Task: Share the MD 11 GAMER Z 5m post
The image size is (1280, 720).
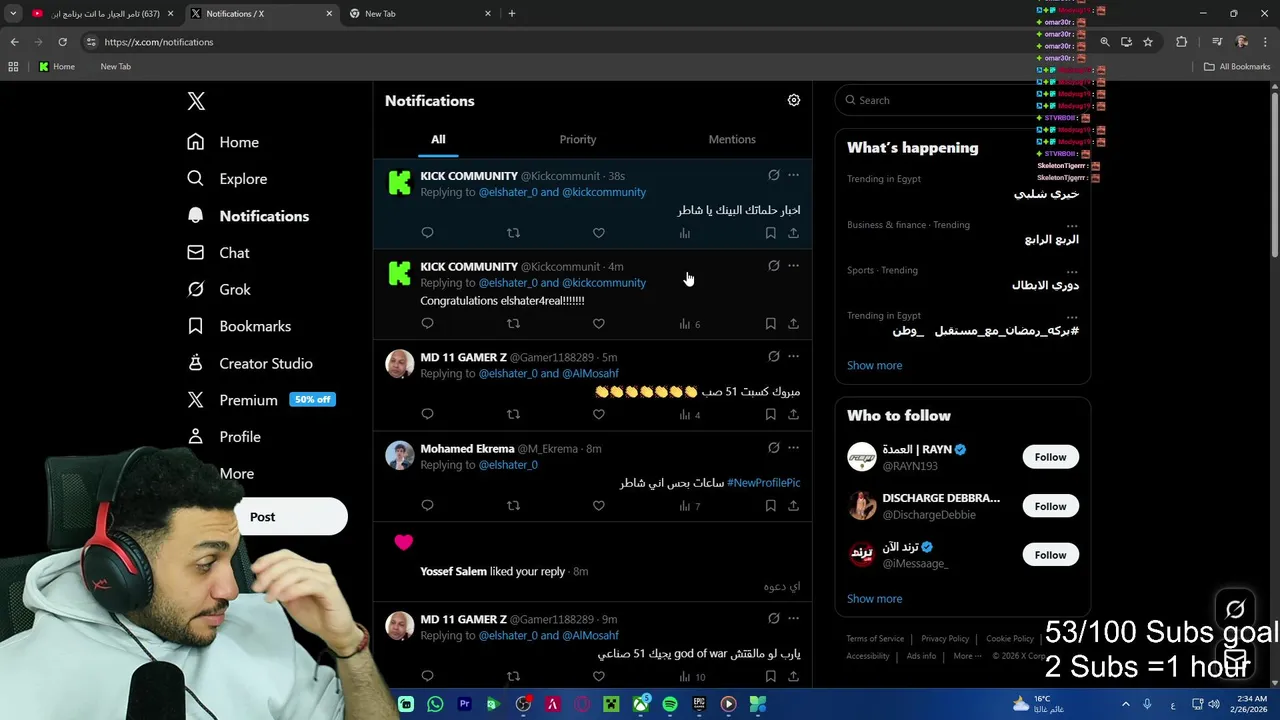Action: (x=793, y=414)
